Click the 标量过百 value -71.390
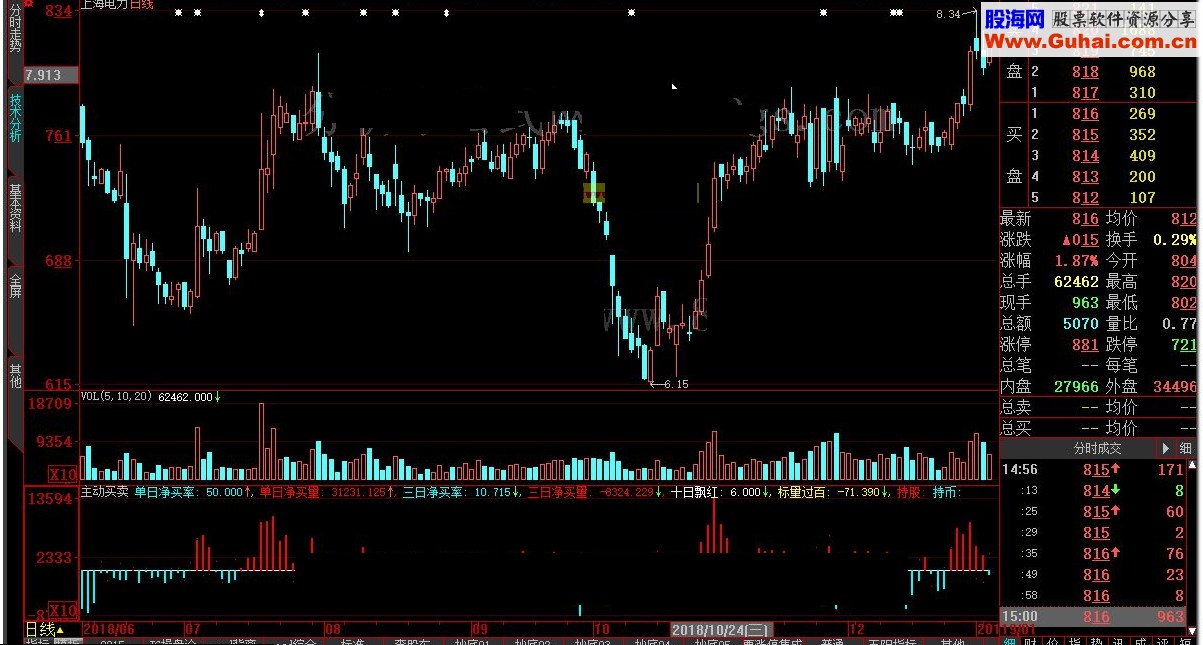 coord(859,492)
